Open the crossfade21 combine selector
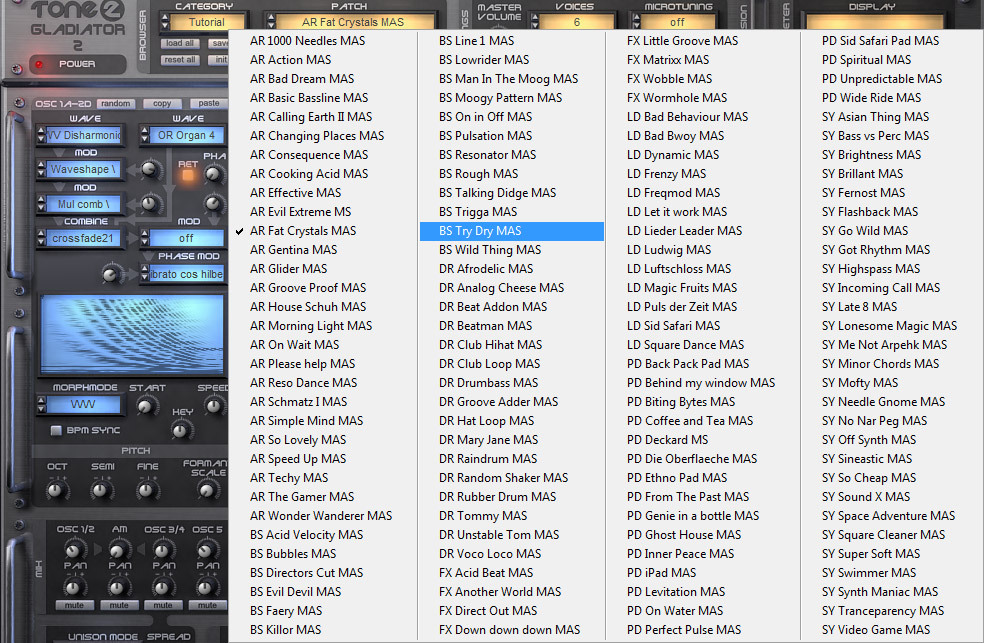Image resolution: width=984 pixels, height=643 pixels. [x=84, y=238]
